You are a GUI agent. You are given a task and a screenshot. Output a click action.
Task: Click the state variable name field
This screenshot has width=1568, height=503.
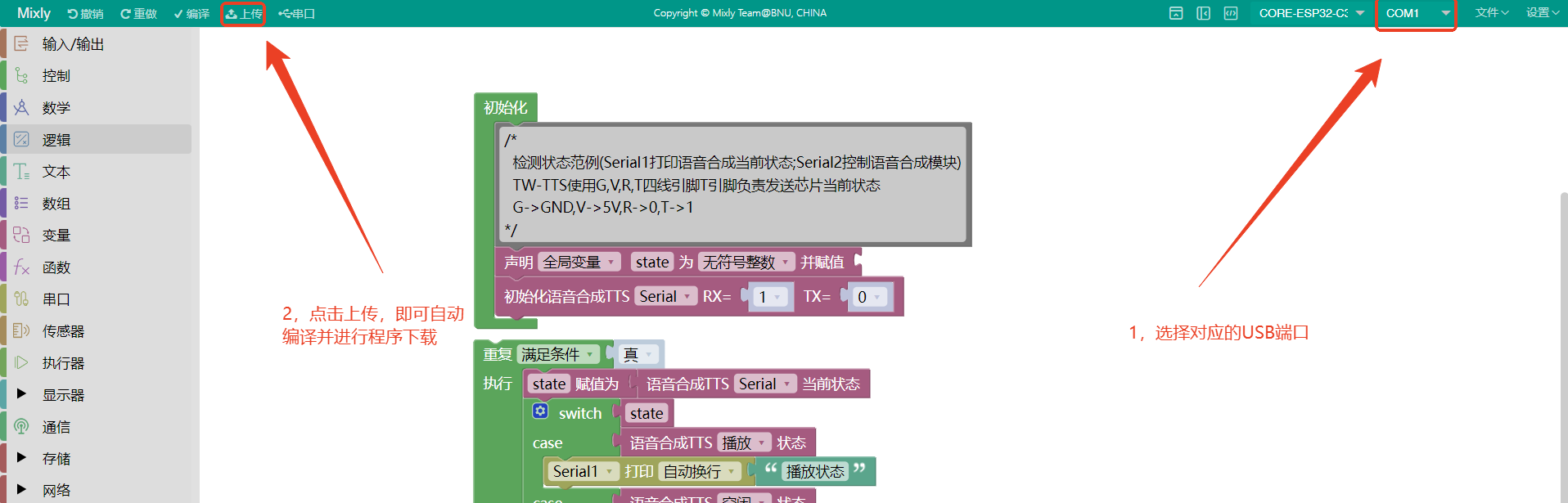tap(652, 262)
